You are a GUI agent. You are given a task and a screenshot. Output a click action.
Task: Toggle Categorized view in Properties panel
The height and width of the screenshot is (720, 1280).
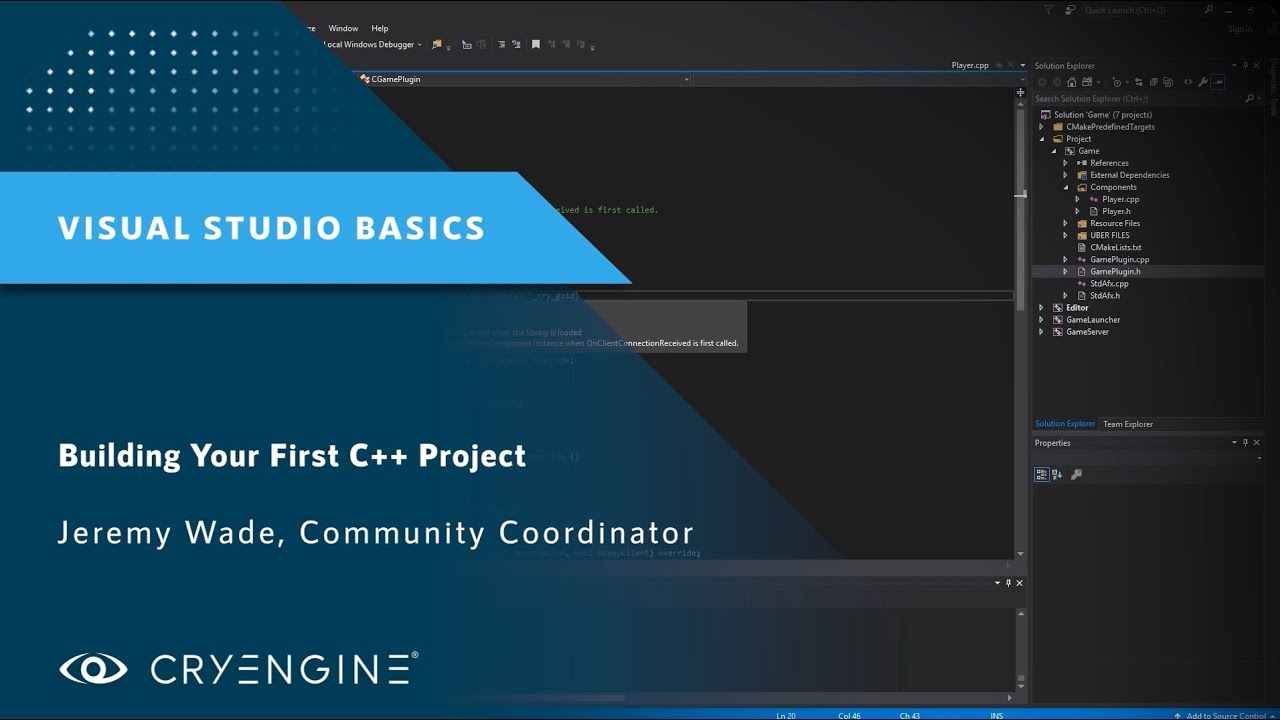[1042, 474]
